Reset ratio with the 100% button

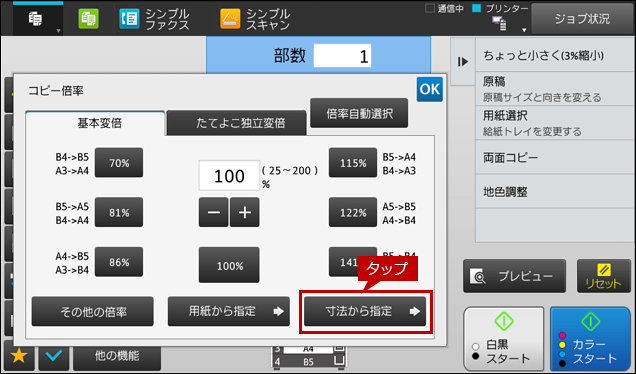[229, 265]
